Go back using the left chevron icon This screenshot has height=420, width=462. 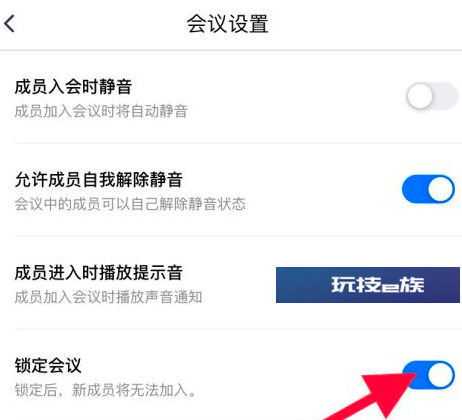[x=9, y=23]
